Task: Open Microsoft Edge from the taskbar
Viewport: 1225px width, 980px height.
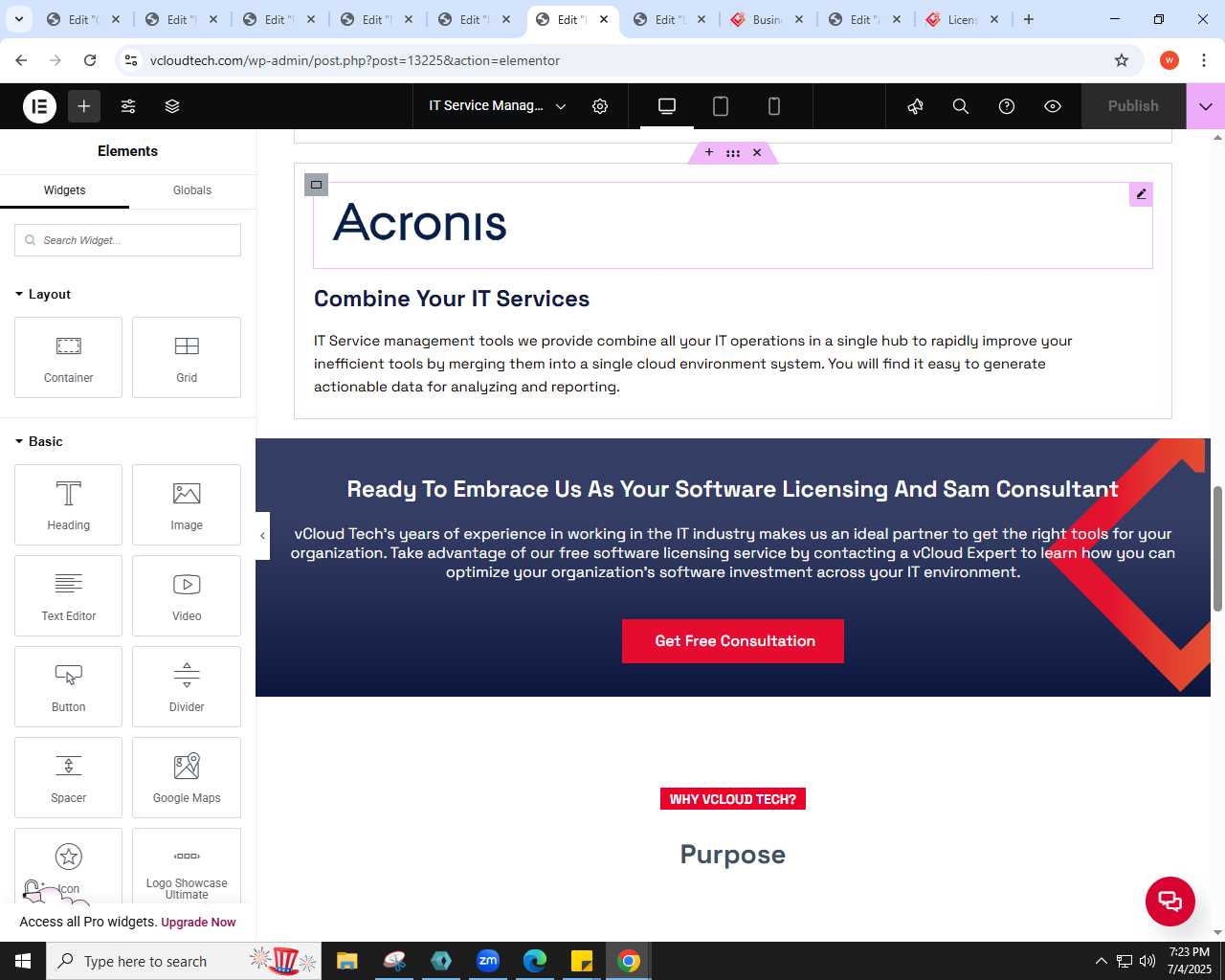Action: 535,961
